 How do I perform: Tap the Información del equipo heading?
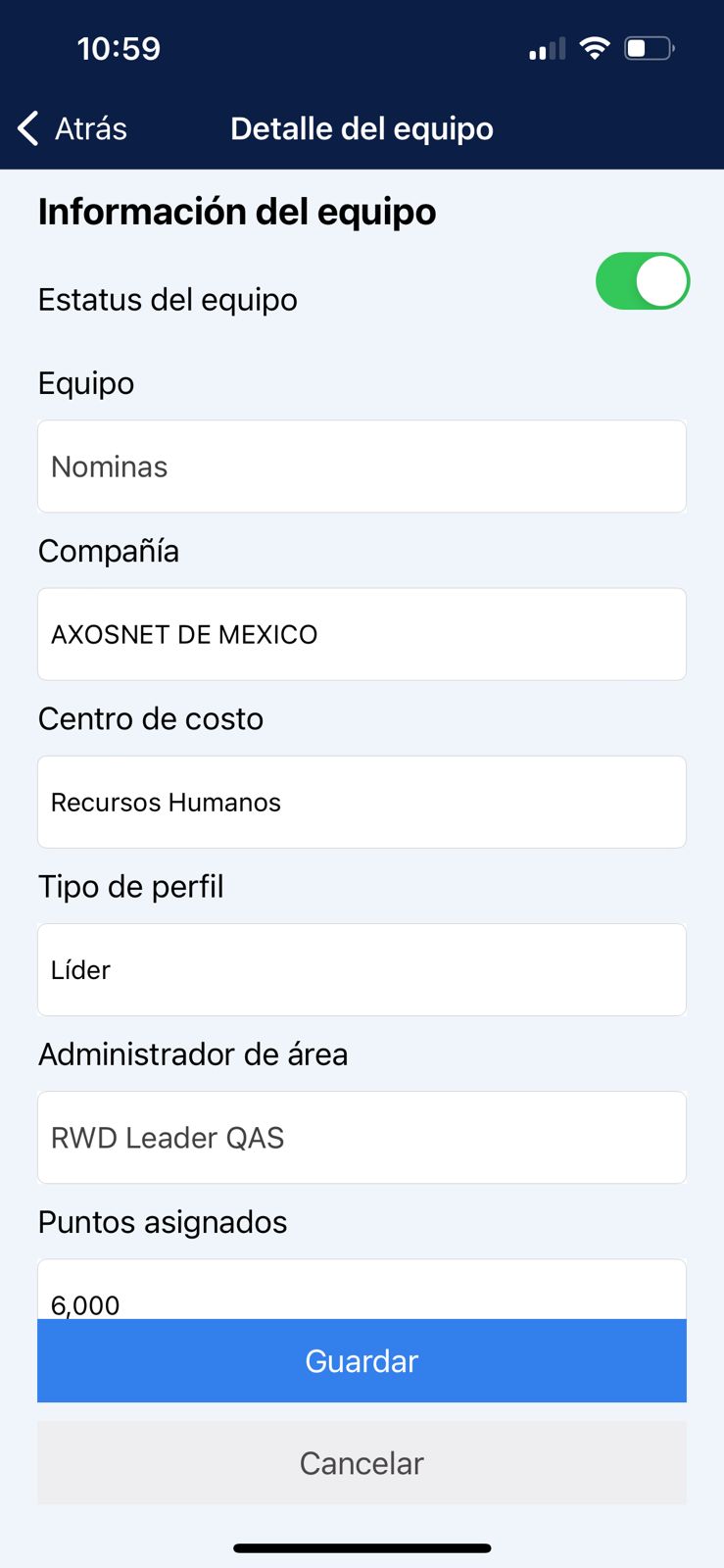pos(237,212)
